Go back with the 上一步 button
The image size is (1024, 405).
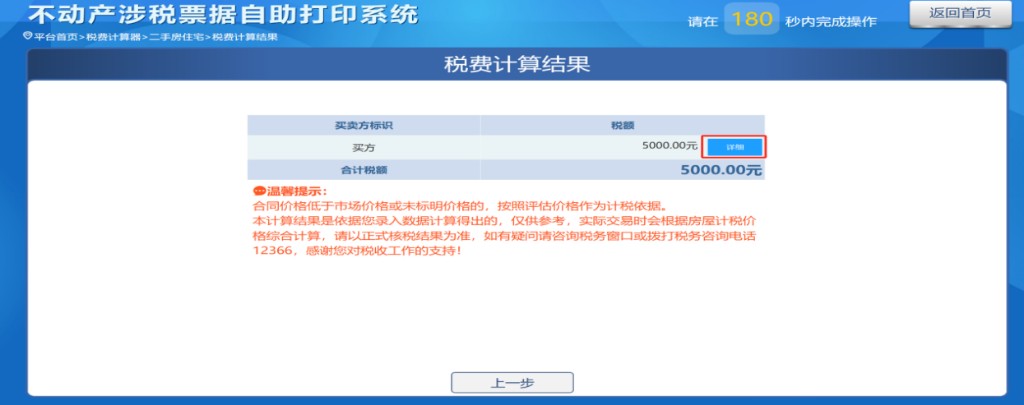point(512,383)
